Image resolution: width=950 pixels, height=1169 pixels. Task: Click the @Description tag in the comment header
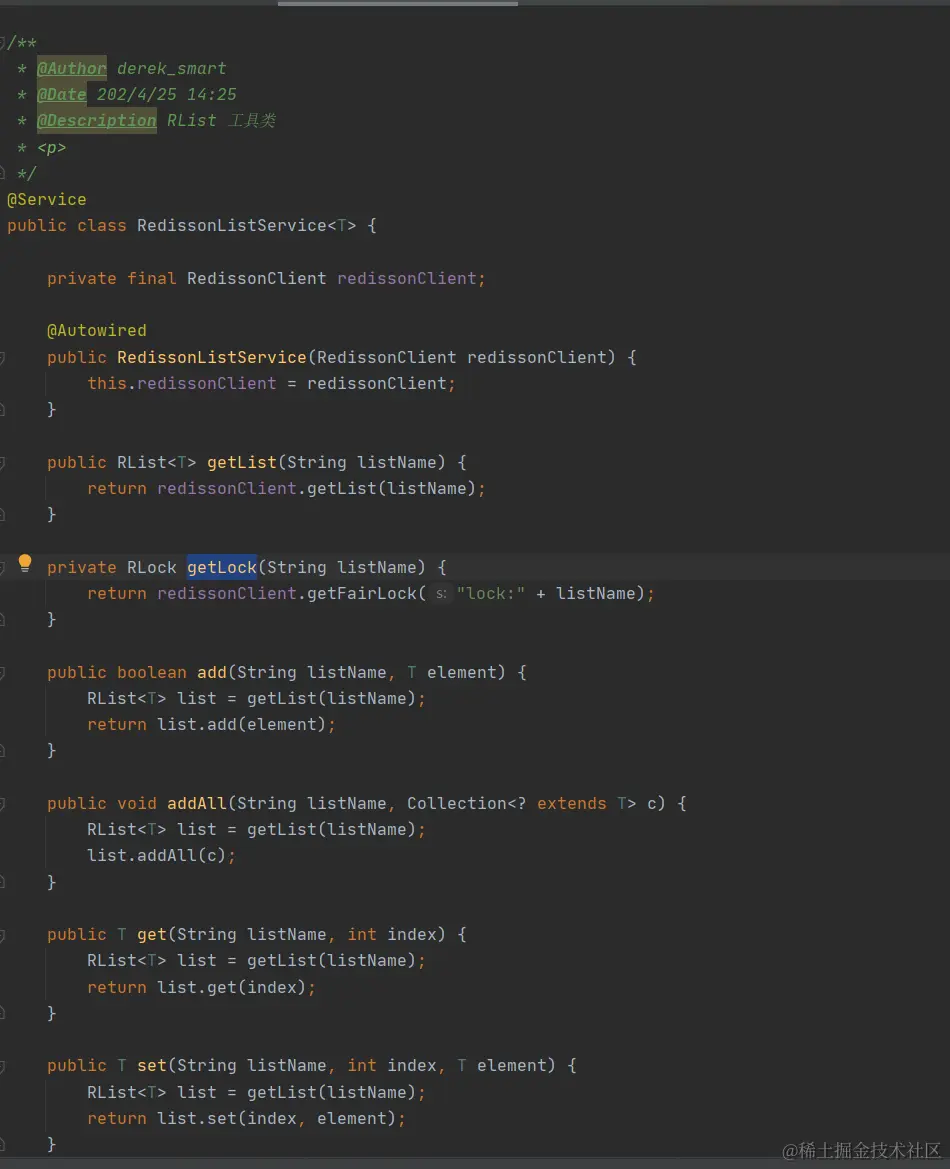tap(96, 120)
